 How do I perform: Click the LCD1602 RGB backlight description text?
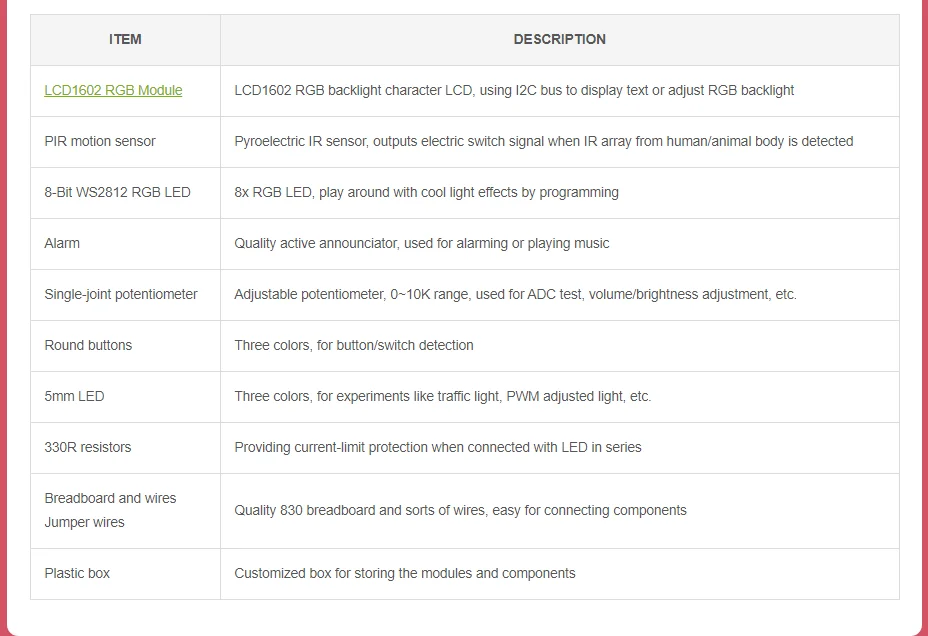(514, 90)
